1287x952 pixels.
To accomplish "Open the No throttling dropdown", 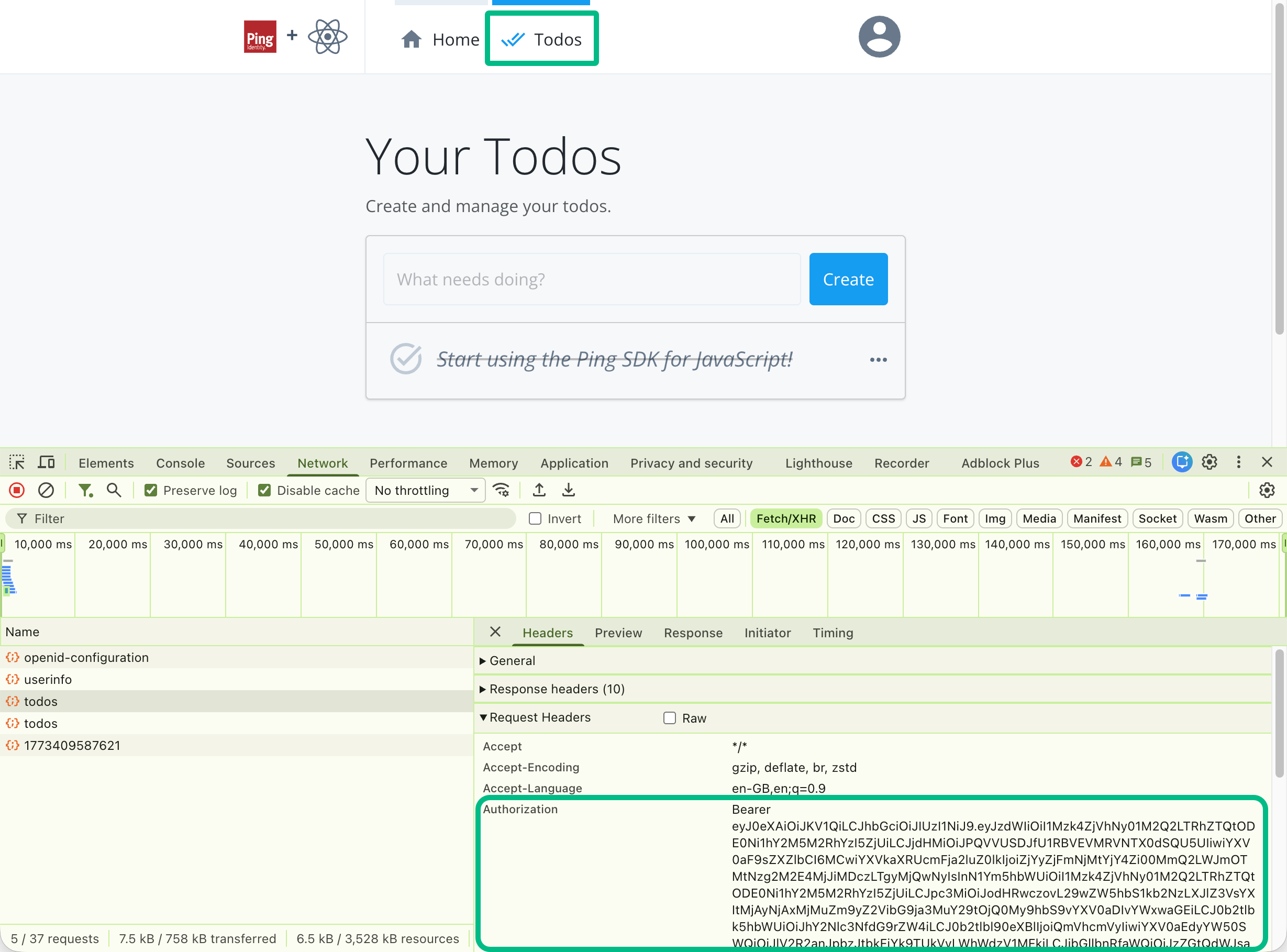I will (426, 491).
